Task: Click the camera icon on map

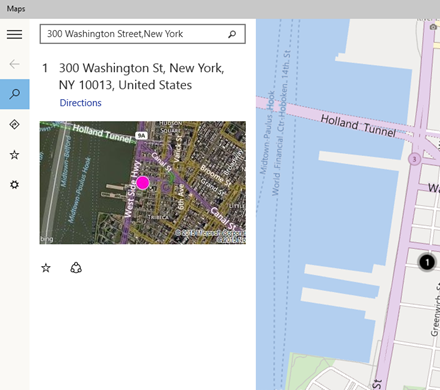Action: (x=433, y=27)
